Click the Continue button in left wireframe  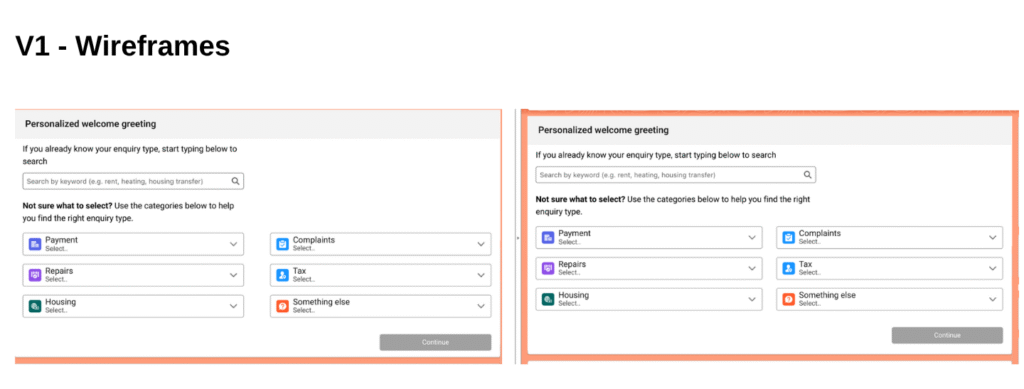coord(436,342)
